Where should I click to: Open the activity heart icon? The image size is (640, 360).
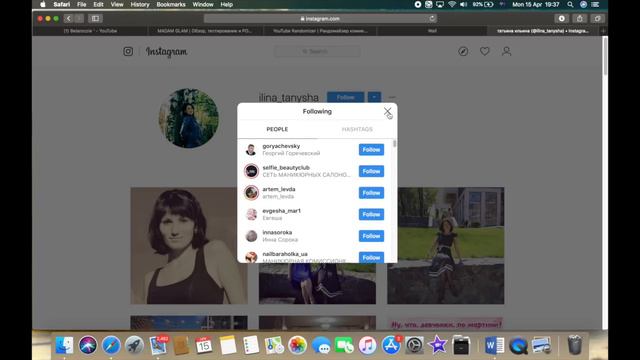(x=484, y=51)
